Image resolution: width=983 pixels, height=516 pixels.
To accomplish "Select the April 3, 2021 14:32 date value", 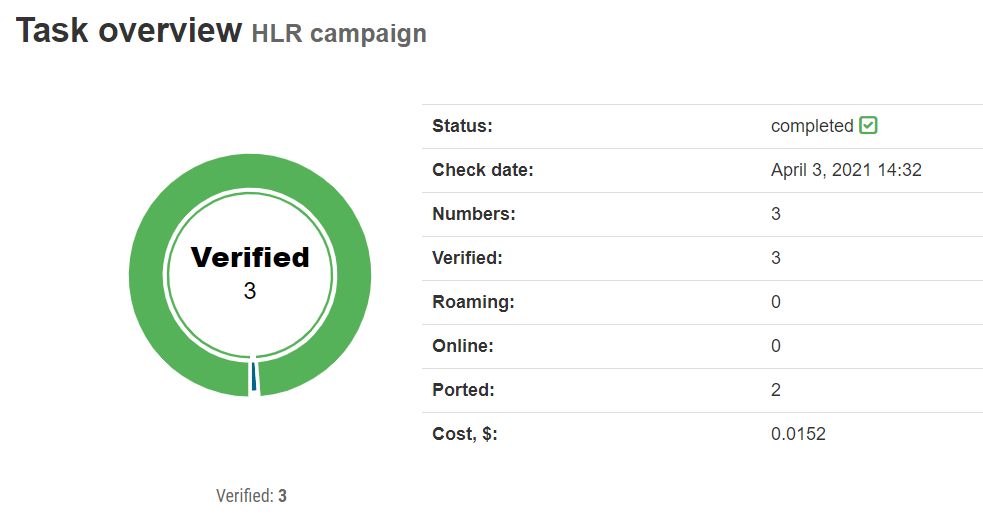I will point(846,170).
